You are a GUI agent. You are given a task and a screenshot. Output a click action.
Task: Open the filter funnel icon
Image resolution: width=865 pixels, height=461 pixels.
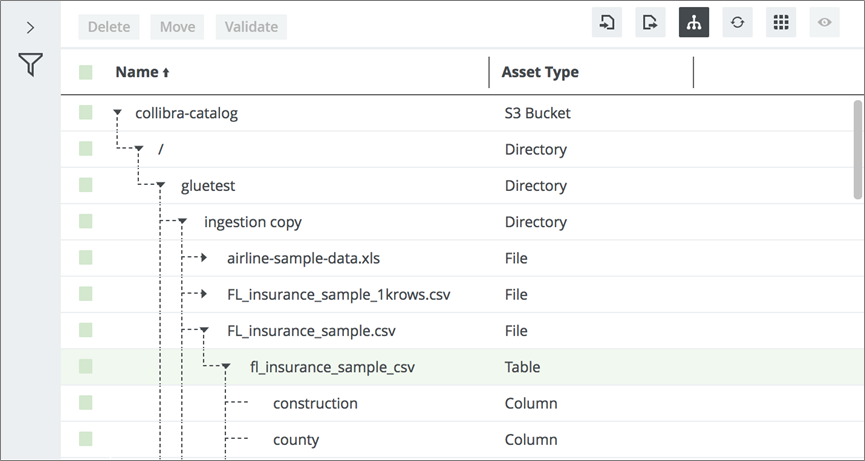tap(31, 66)
